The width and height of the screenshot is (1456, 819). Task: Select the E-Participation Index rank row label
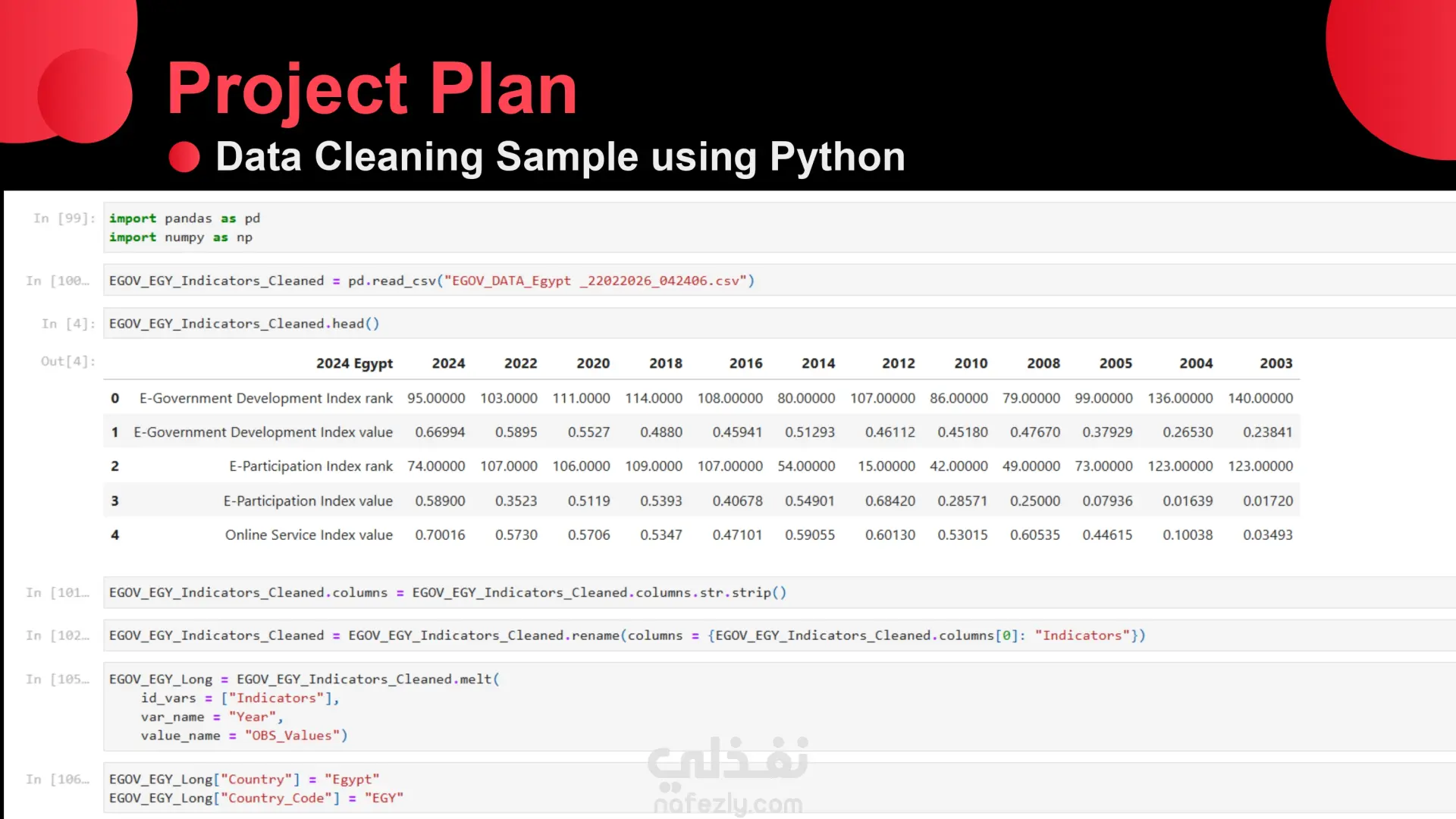(x=311, y=466)
